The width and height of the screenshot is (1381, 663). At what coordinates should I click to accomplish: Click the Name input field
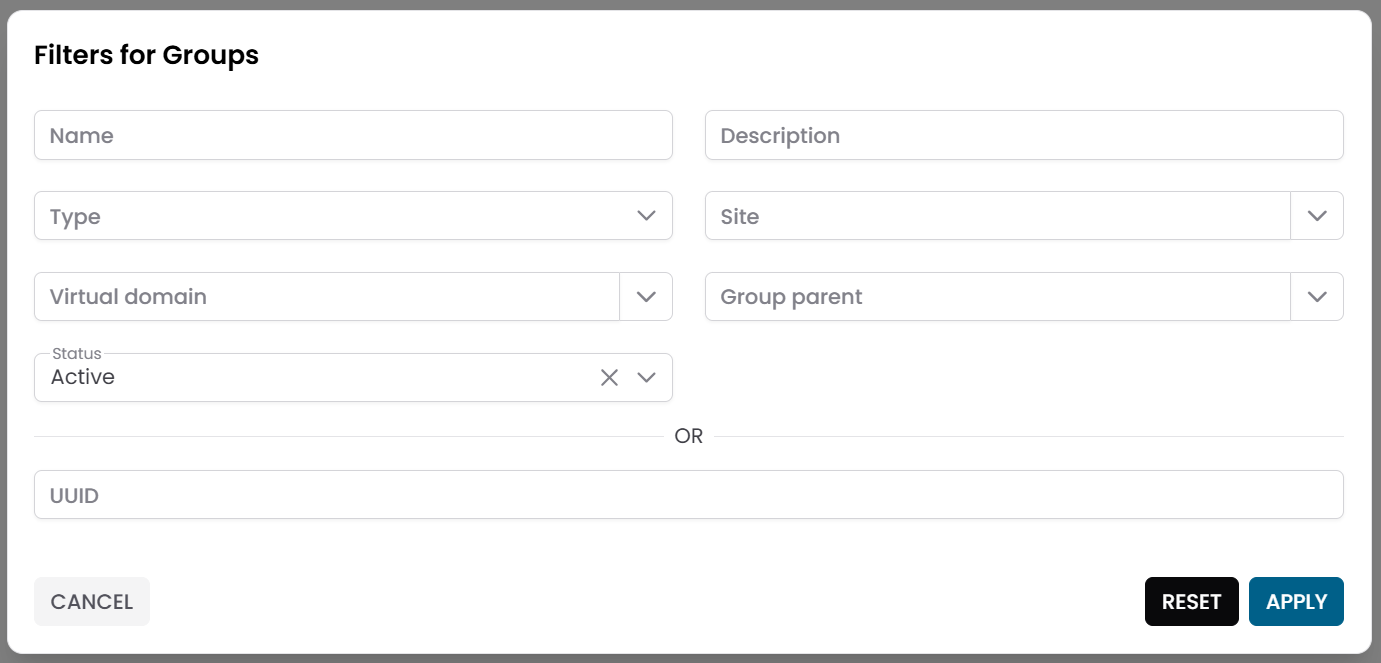point(300,135)
